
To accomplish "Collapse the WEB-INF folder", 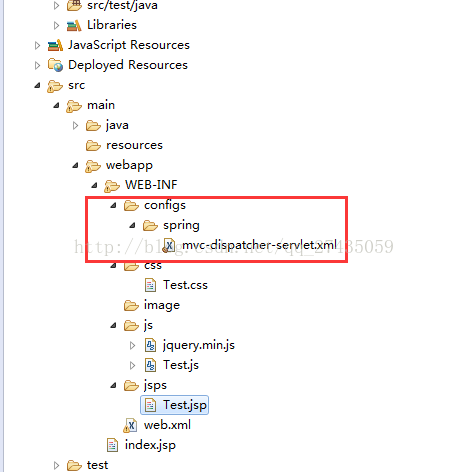I will [94, 185].
